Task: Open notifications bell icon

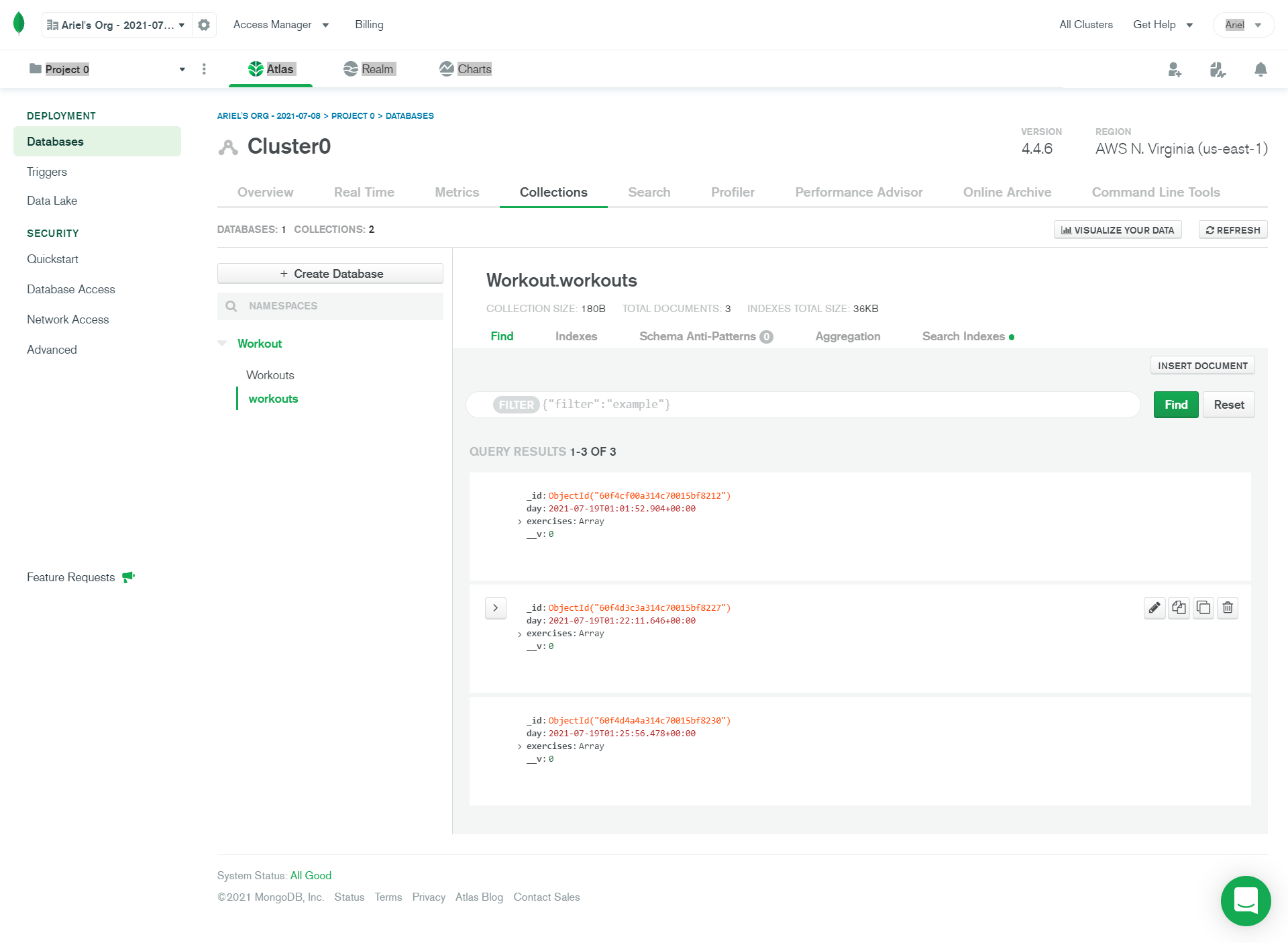Action: pyautogui.click(x=1260, y=69)
